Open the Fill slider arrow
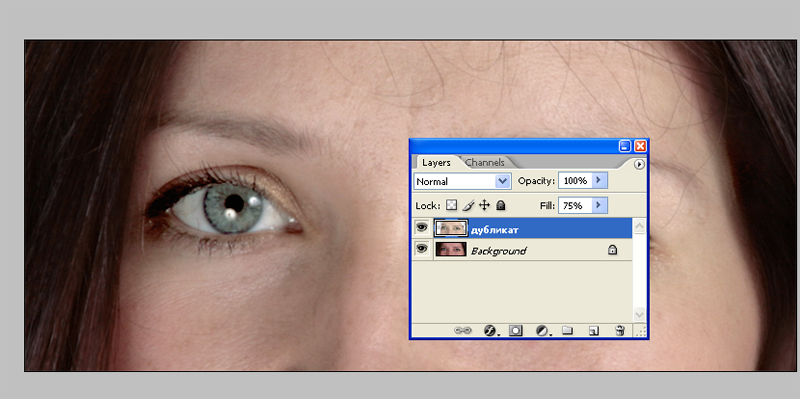Screen dimensions: 800x399 pyautogui.click(x=599, y=206)
